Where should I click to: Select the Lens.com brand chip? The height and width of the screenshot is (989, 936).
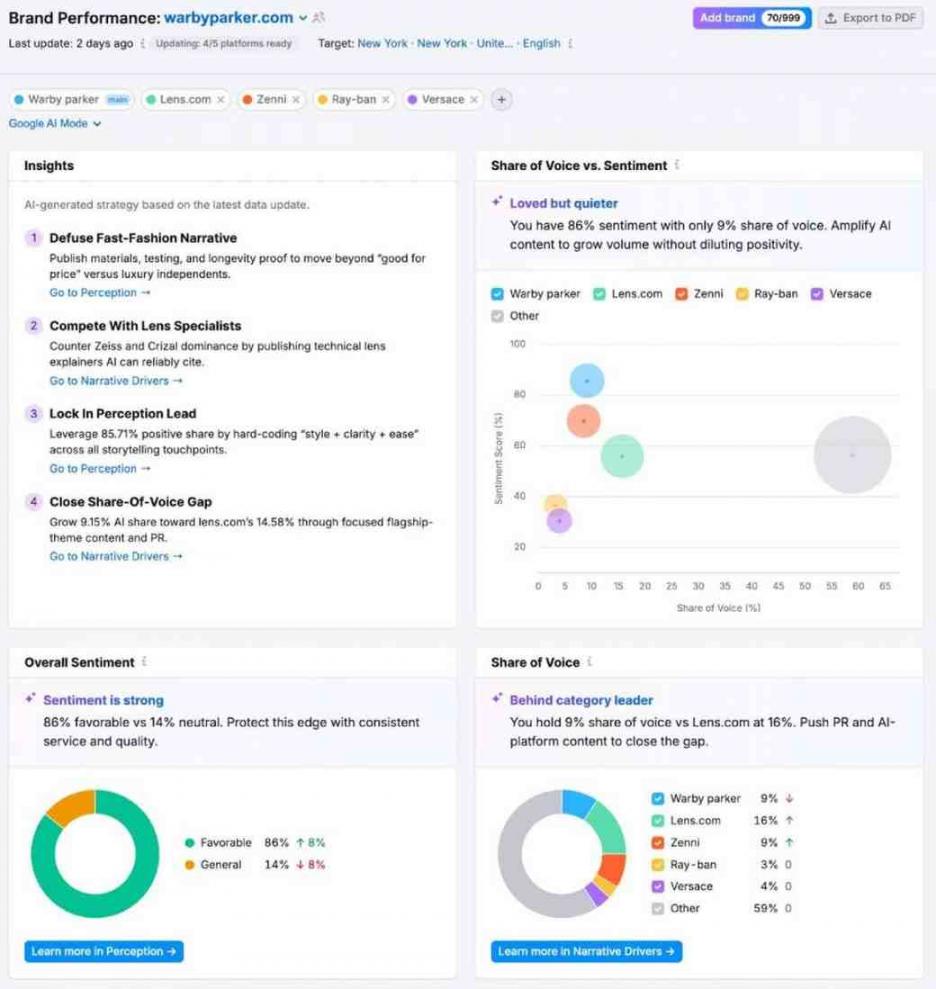185,100
